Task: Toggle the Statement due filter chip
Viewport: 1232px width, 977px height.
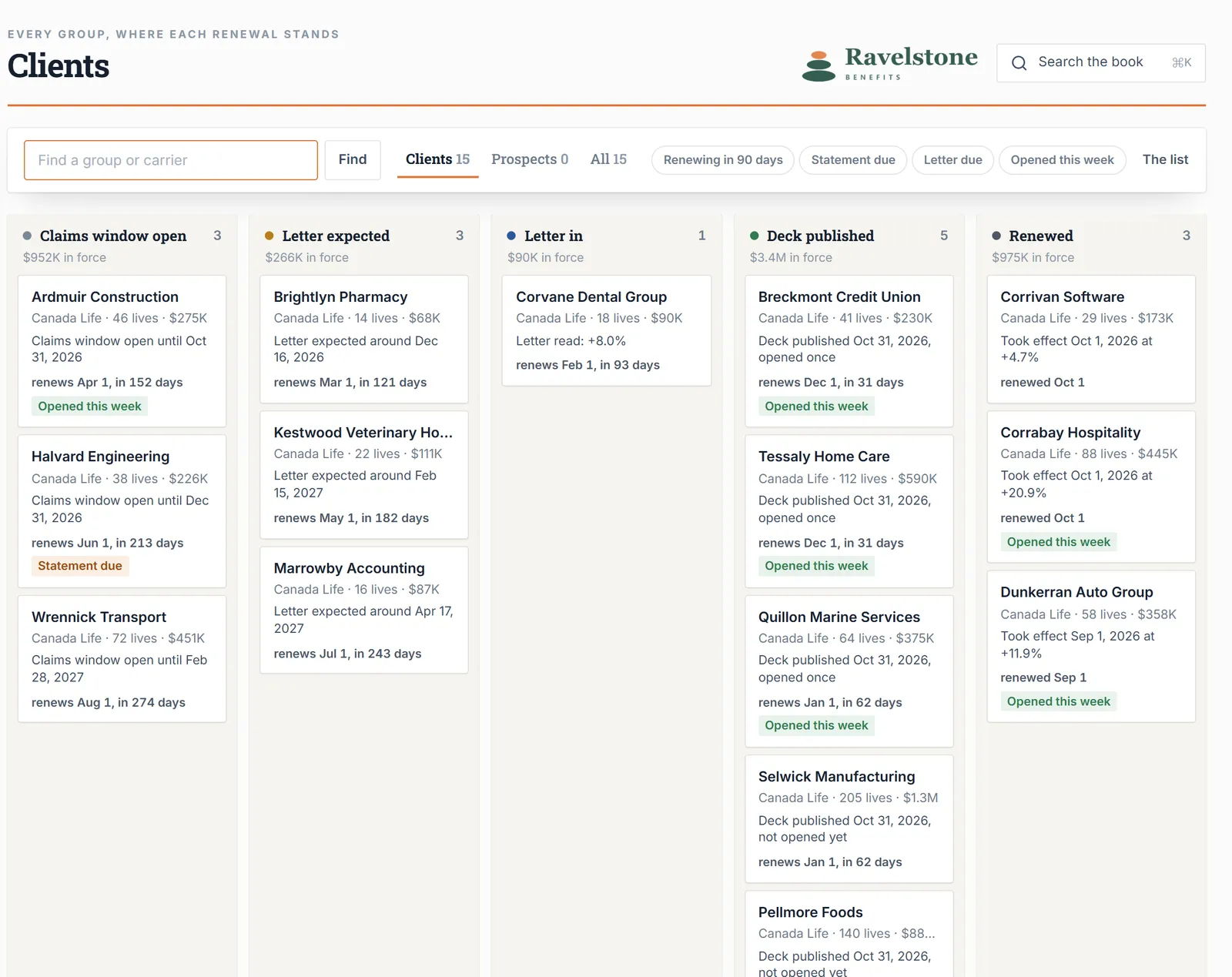Action: coord(853,160)
